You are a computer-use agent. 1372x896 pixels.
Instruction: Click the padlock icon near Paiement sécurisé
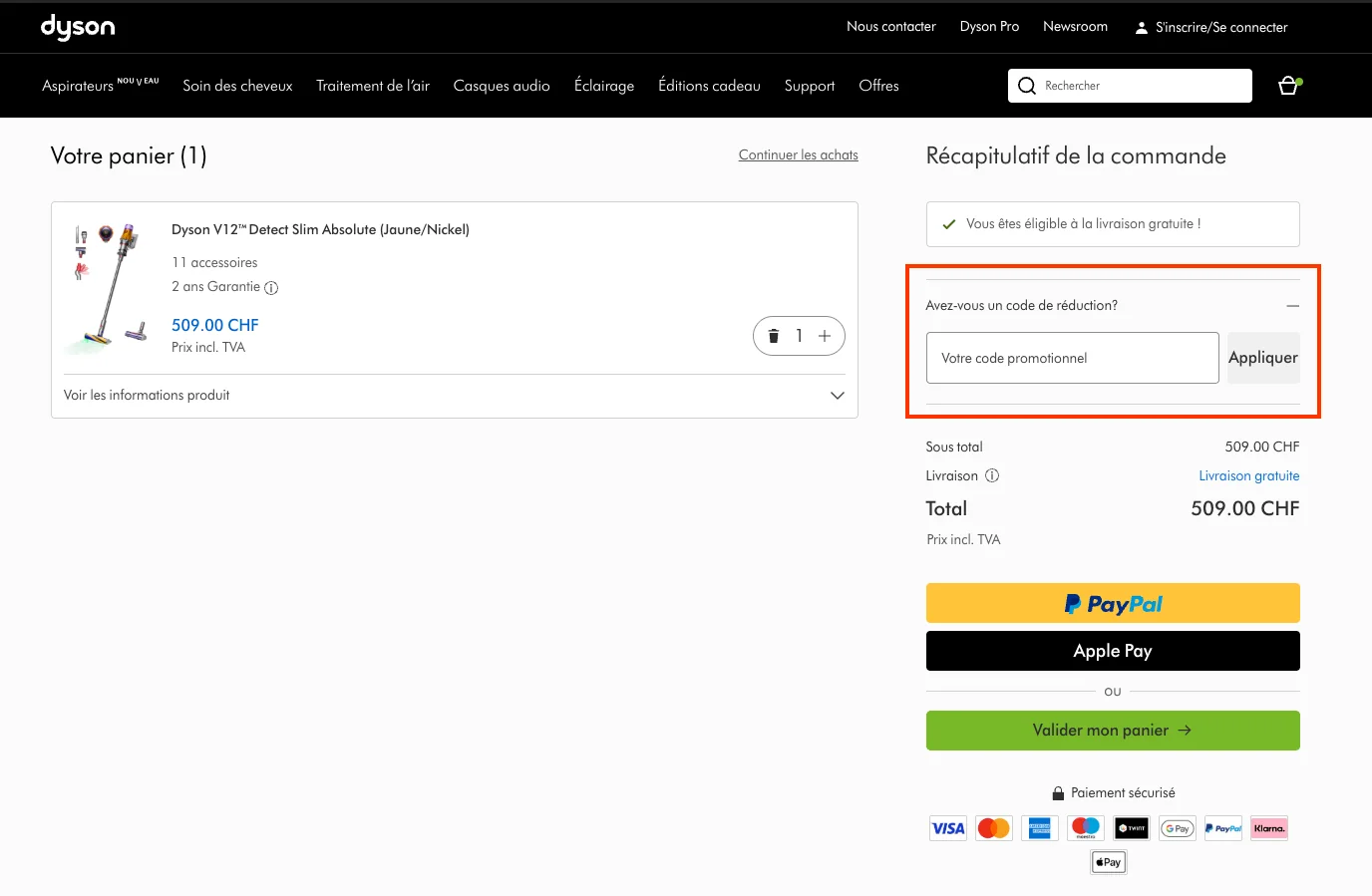pos(1059,793)
